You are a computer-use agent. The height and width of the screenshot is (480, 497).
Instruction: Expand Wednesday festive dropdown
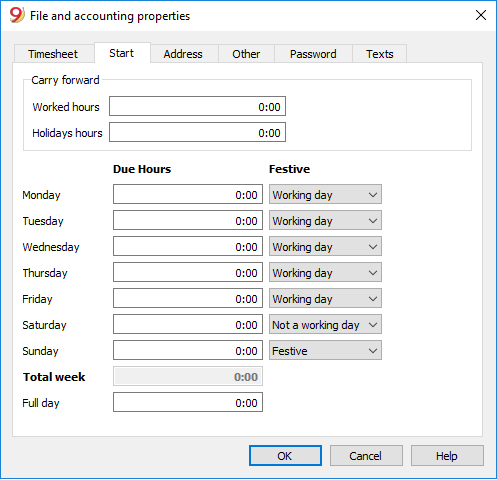[x=325, y=246]
